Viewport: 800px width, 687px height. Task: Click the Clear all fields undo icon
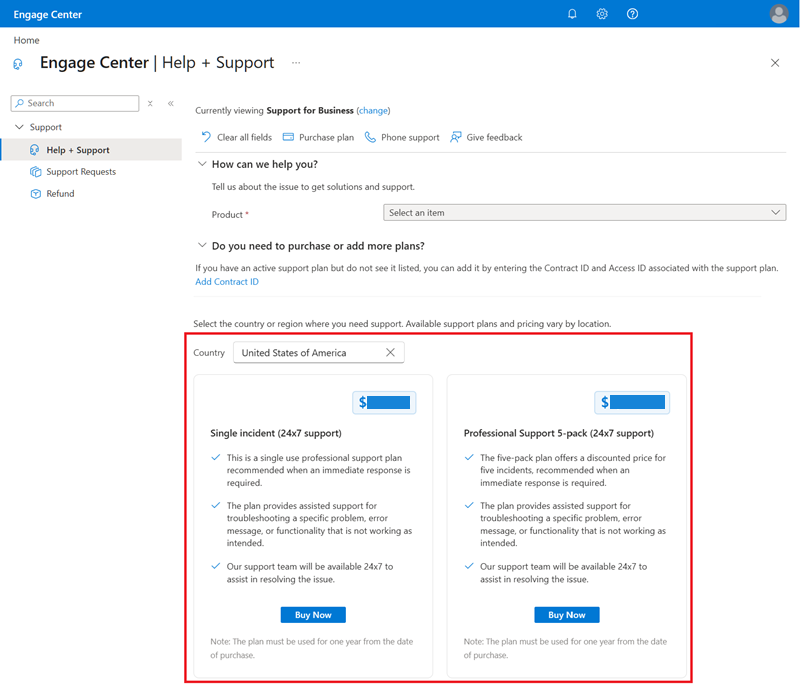pyautogui.click(x=206, y=137)
